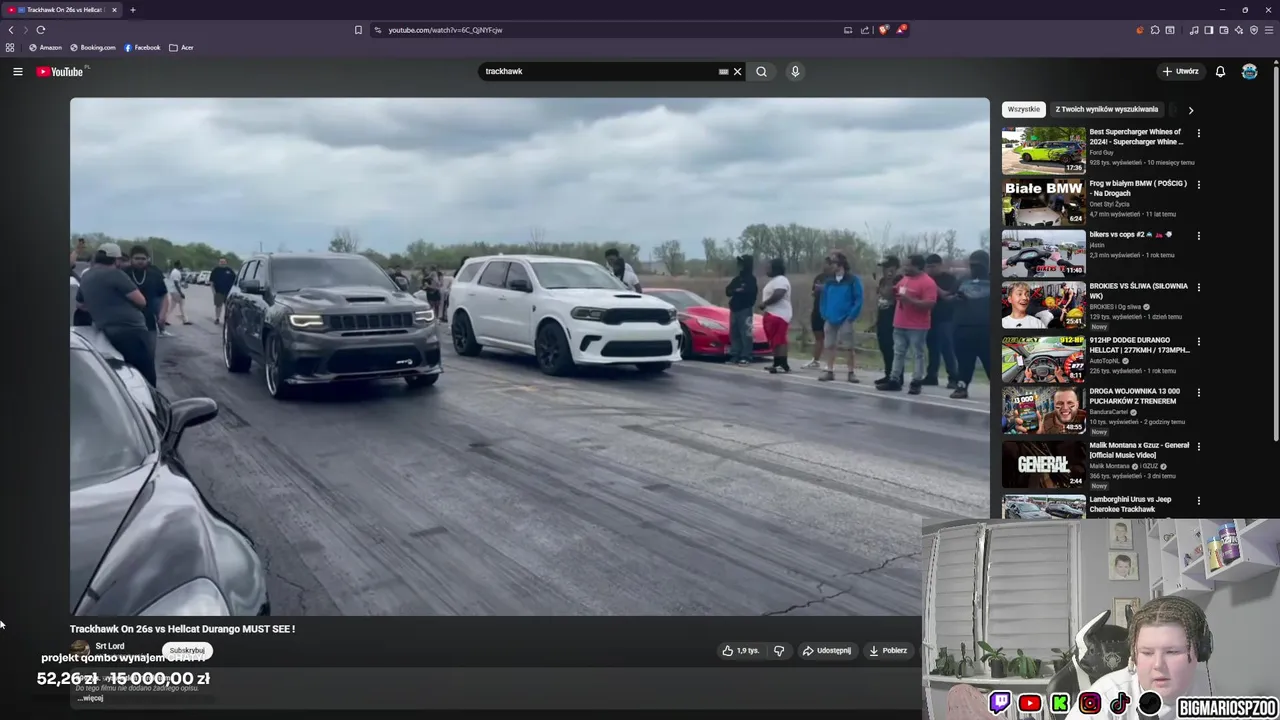Screen dimensions: 1280x720
Task: Open a new browser tab with plus
Action: 132,10
